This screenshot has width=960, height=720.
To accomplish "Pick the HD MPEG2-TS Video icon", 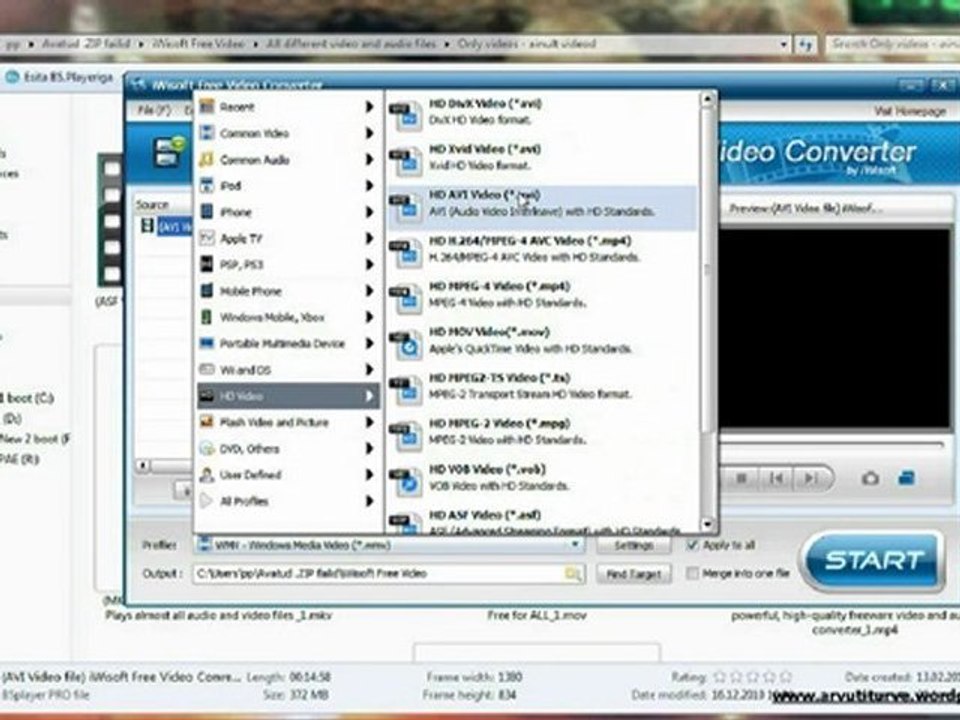I will coord(405,389).
